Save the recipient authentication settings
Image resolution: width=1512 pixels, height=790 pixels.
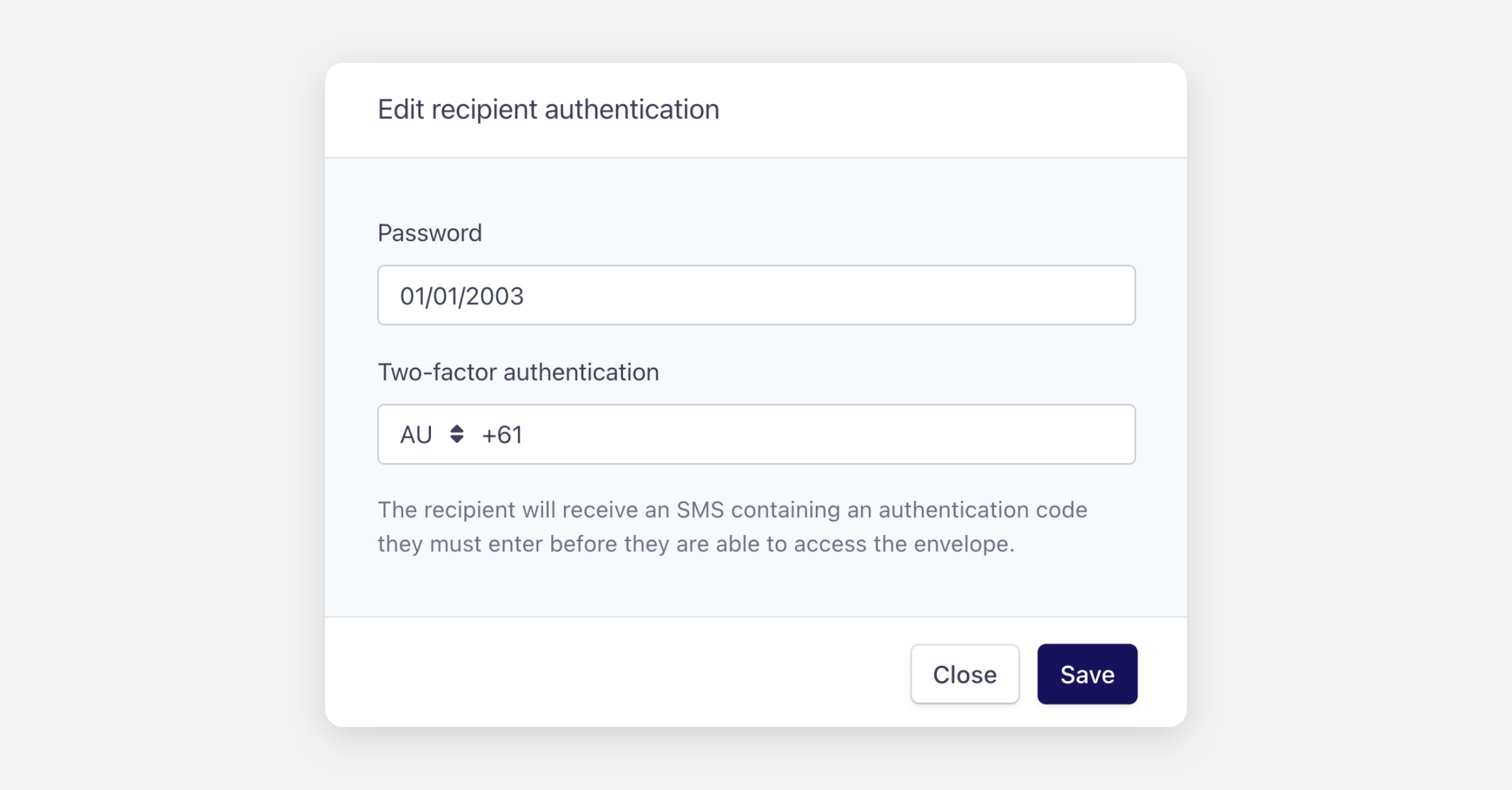[1087, 674]
